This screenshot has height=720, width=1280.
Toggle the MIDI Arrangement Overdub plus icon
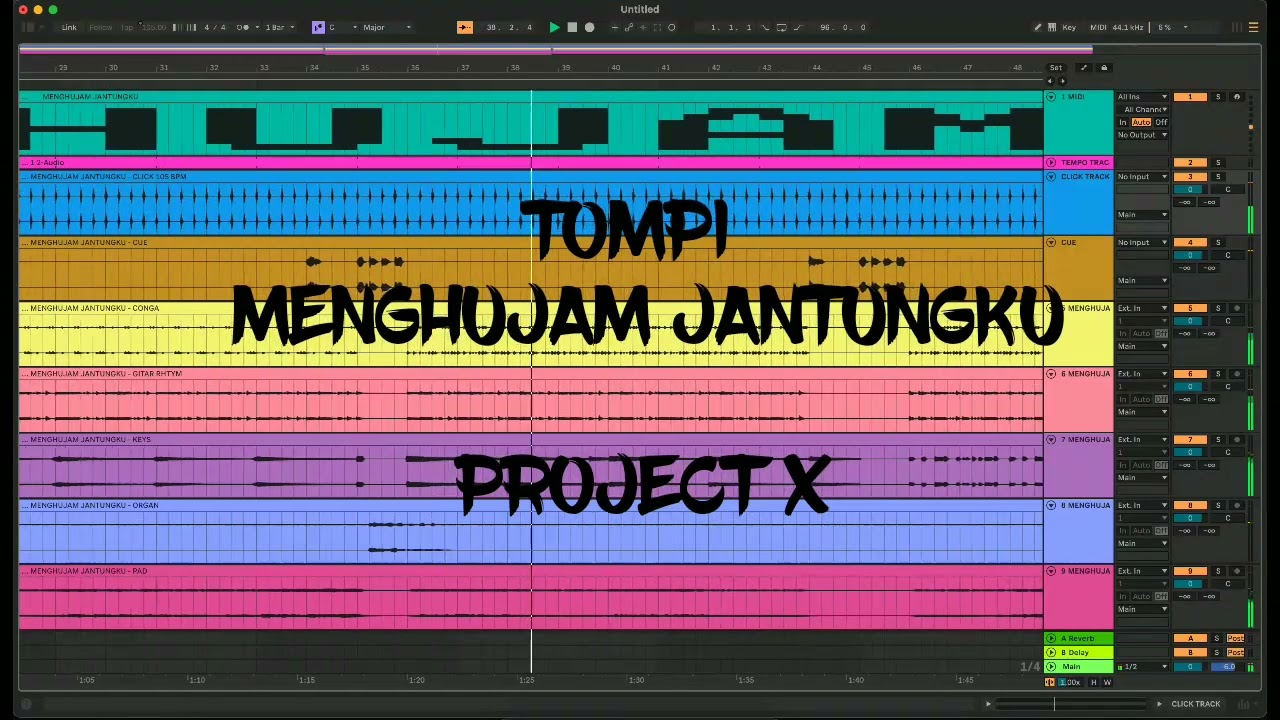tap(615, 27)
